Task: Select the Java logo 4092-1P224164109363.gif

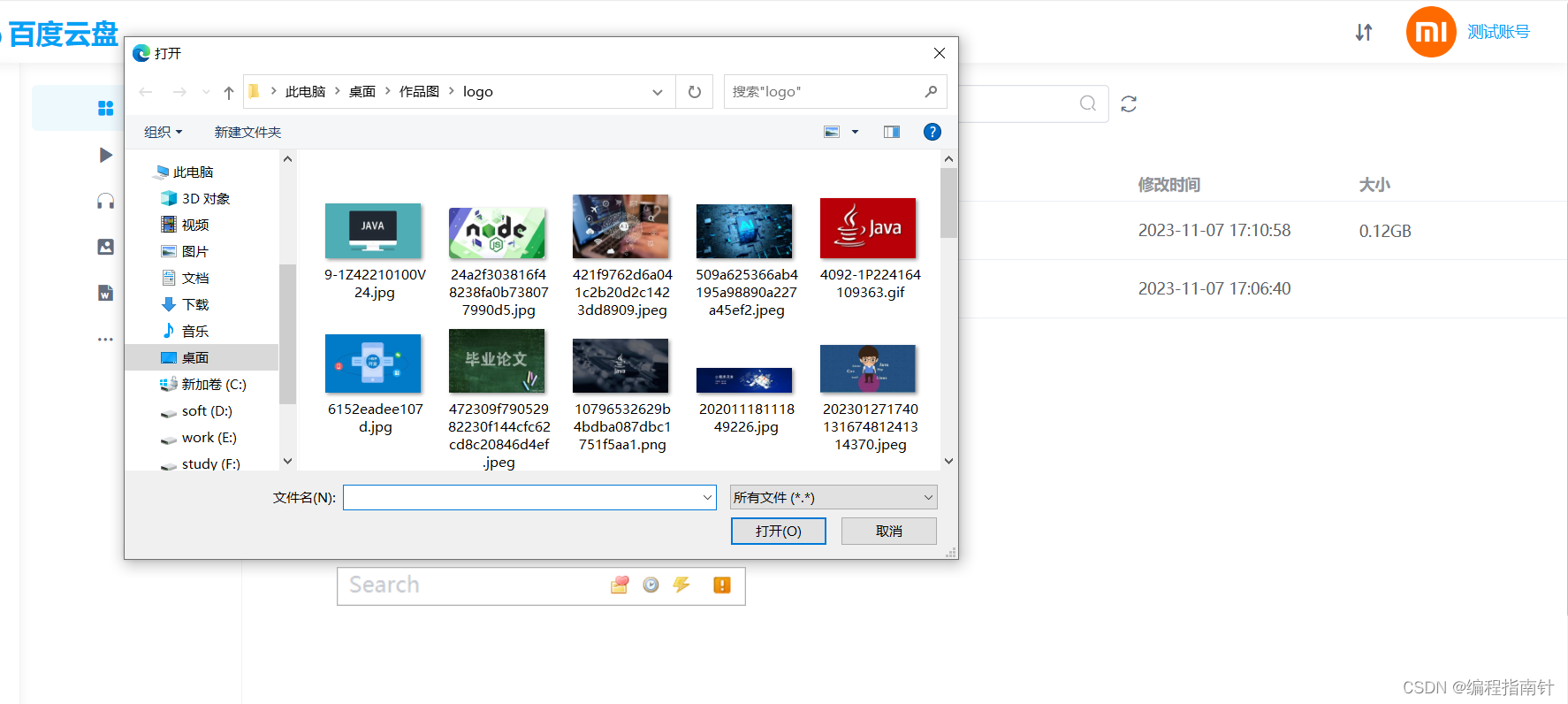Action: click(x=868, y=228)
